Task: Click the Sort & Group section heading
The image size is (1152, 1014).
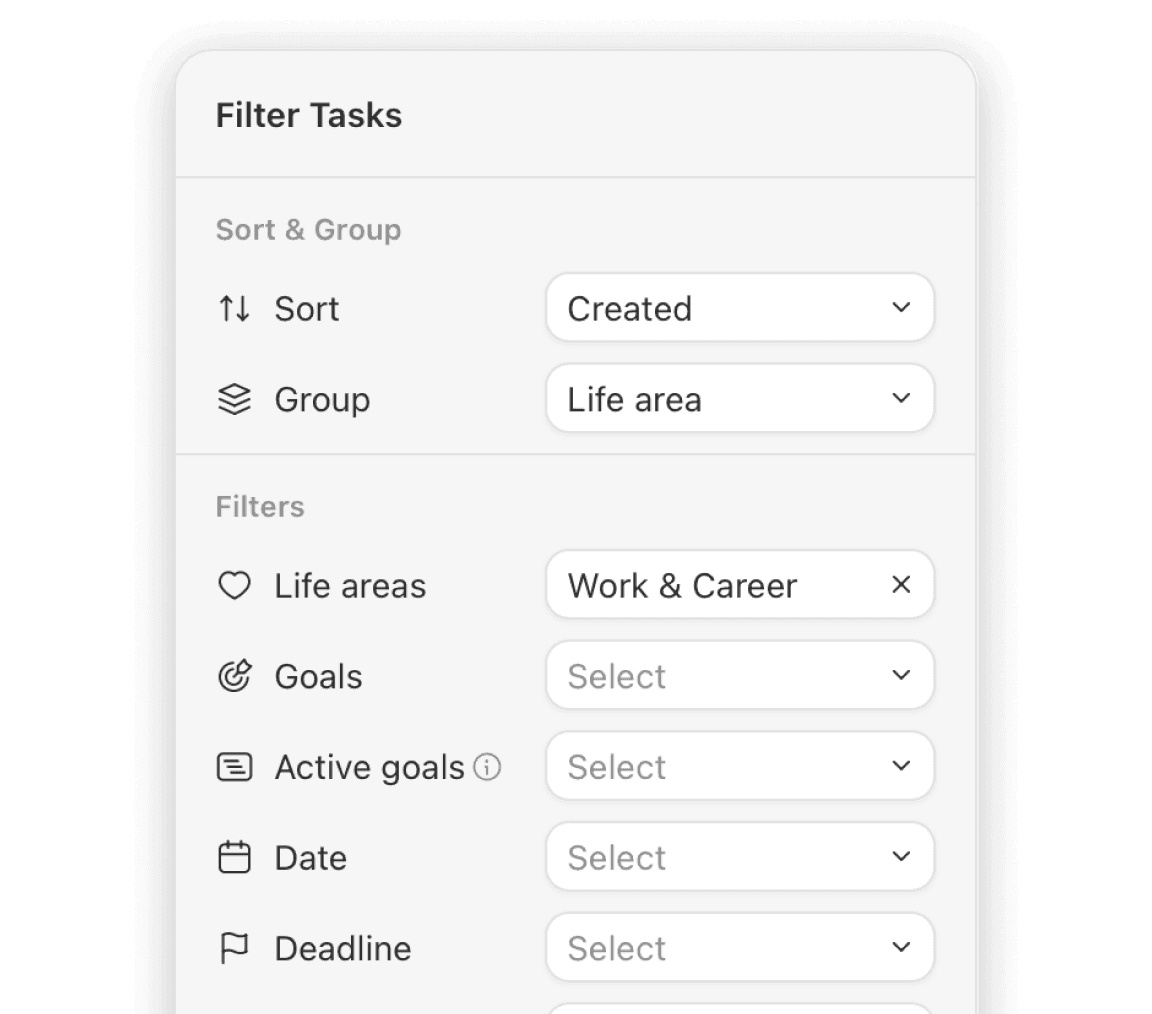Action: point(308,230)
